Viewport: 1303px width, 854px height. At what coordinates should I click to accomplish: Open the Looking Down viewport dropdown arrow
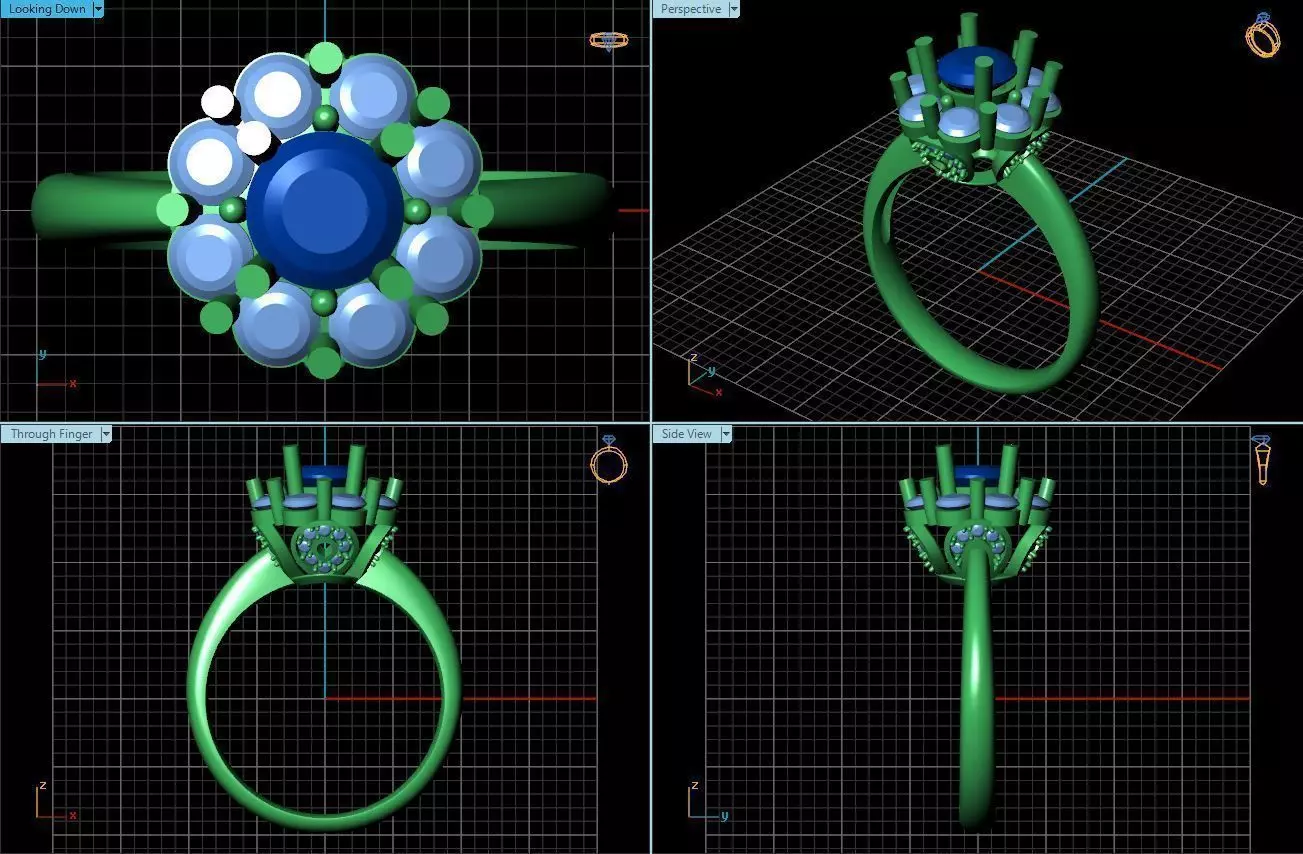click(98, 9)
